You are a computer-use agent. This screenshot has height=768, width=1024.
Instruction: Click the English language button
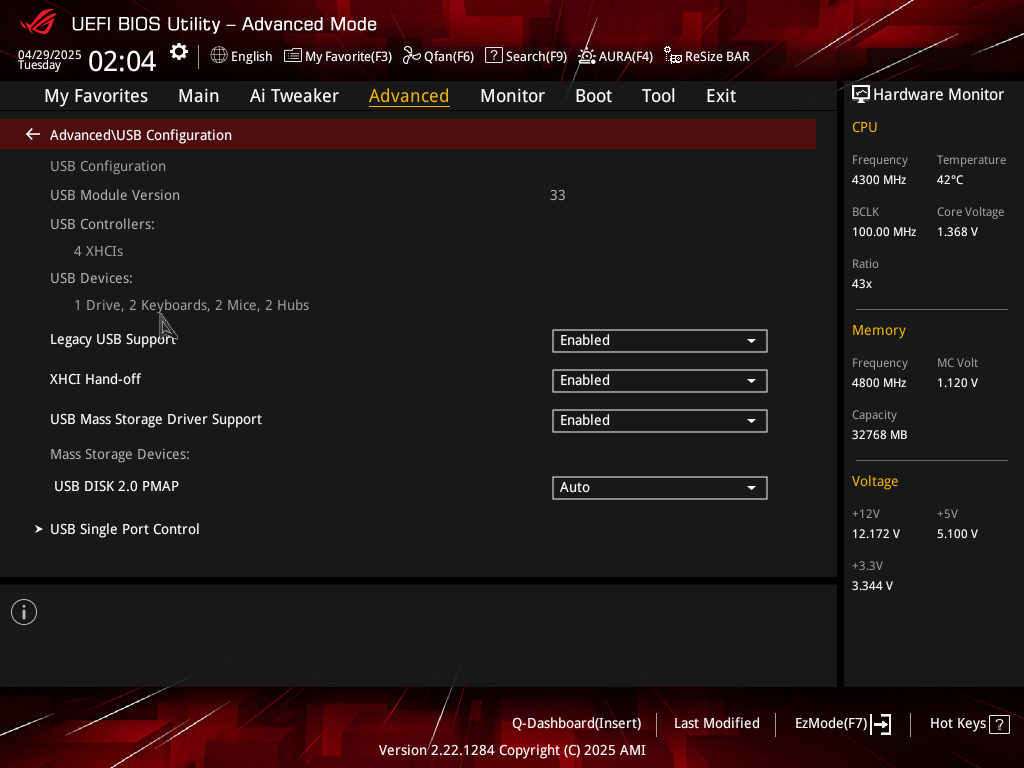242,56
